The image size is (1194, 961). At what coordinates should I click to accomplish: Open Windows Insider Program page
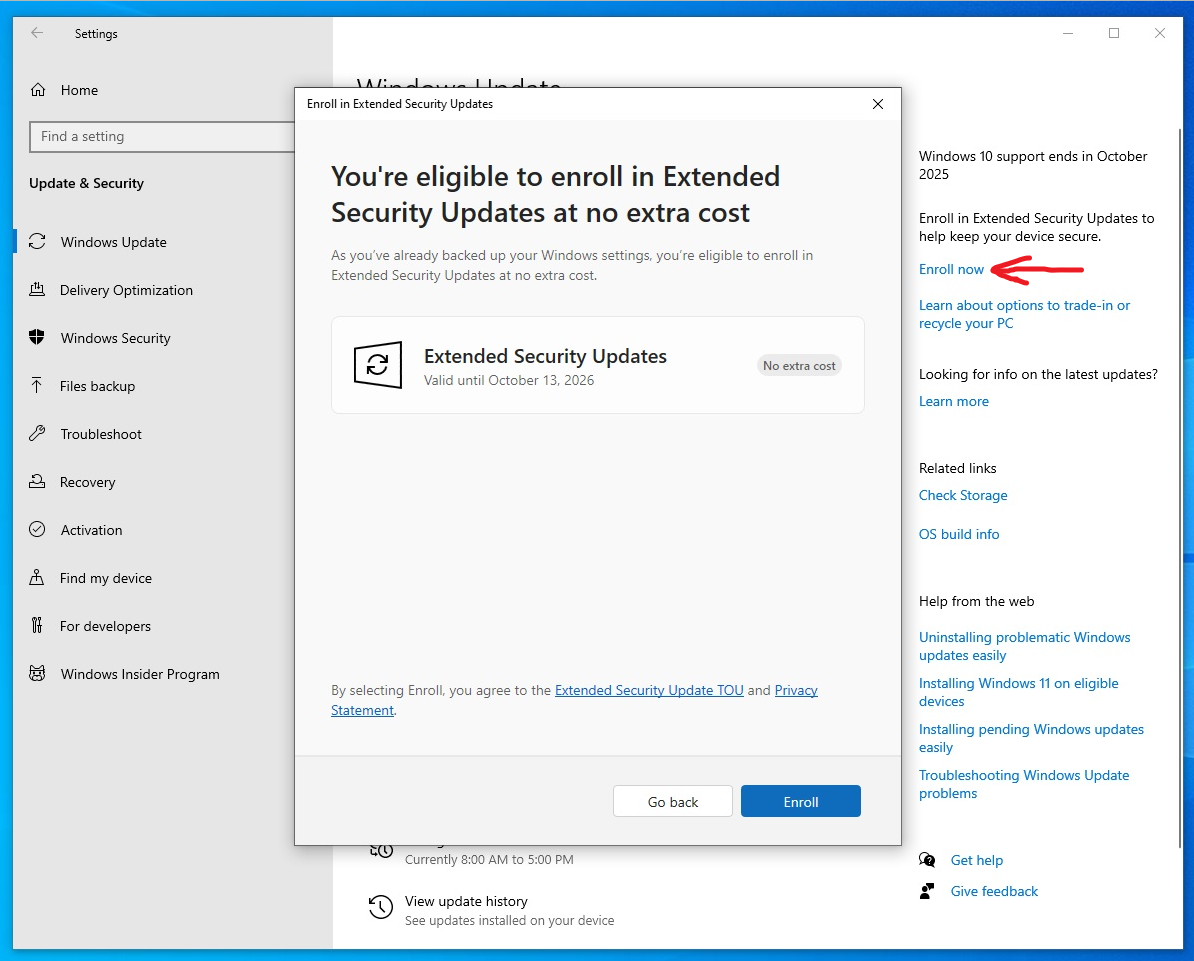pyautogui.click(x=140, y=674)
